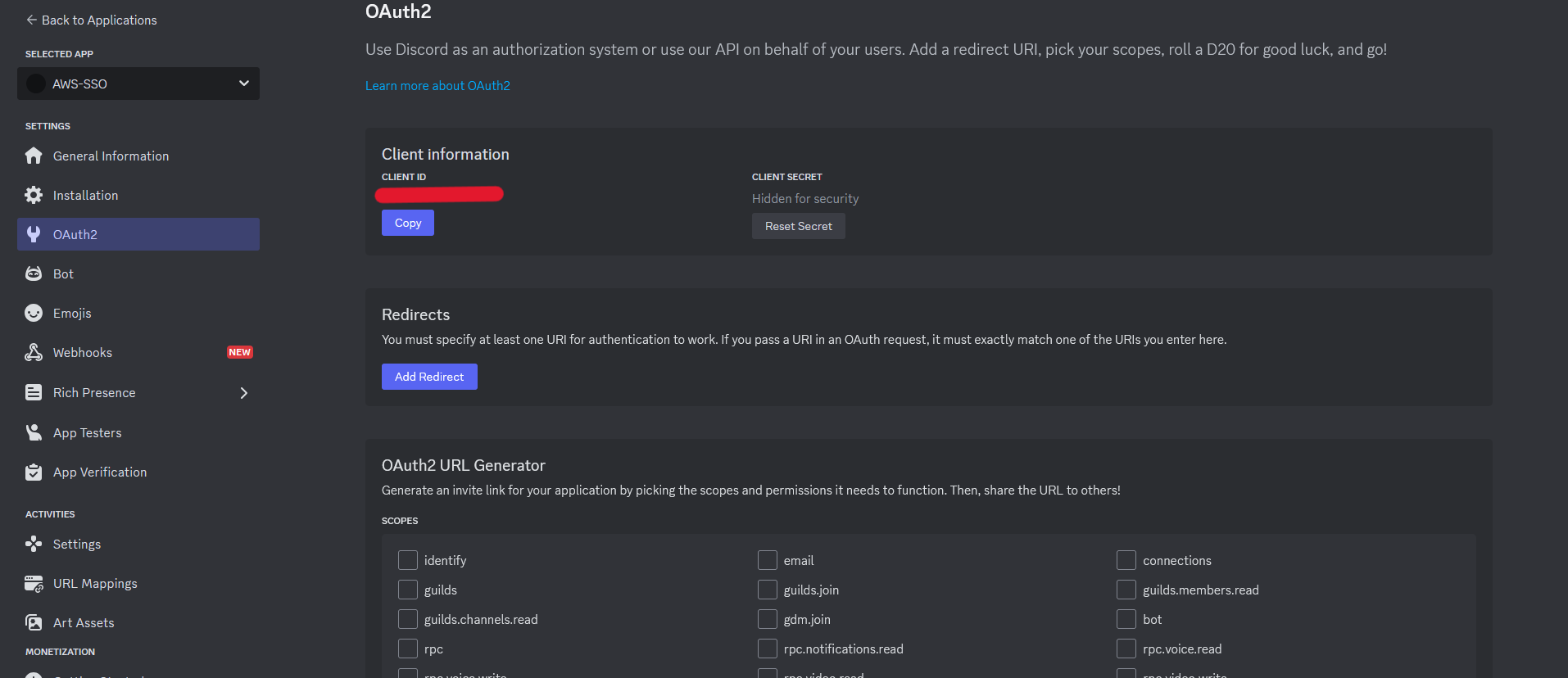Enable the bot scope checkbox
The width and height of the screenshot is (1568, 678).
pyautogui.click(x=1126, y=619)
